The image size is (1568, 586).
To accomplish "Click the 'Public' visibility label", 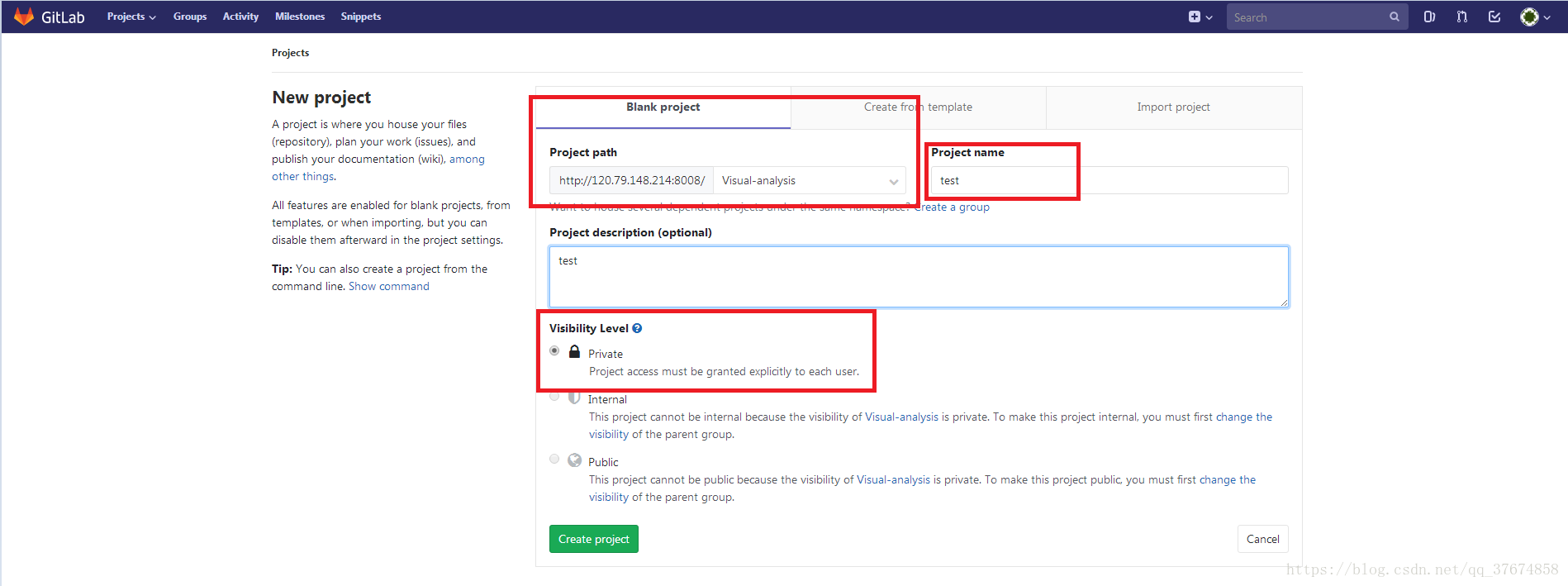I will 603,462.
